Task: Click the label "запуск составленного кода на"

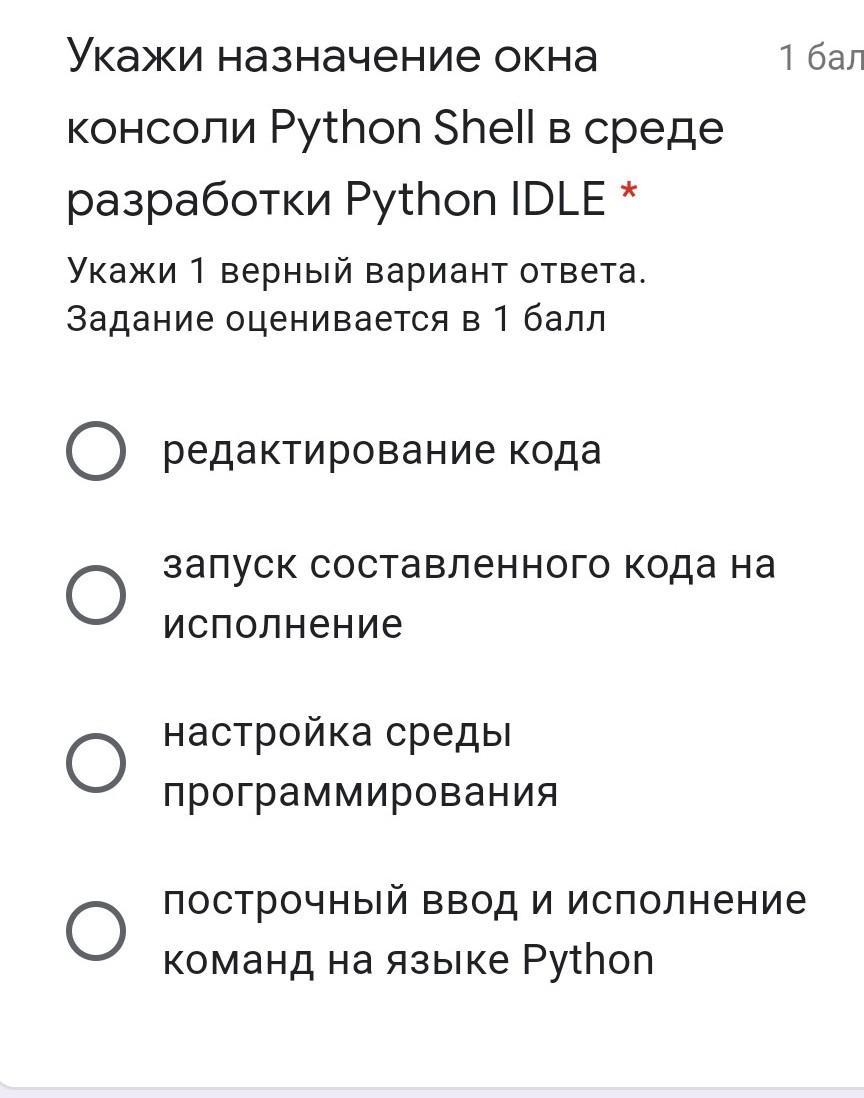Action: click(469, 565)
